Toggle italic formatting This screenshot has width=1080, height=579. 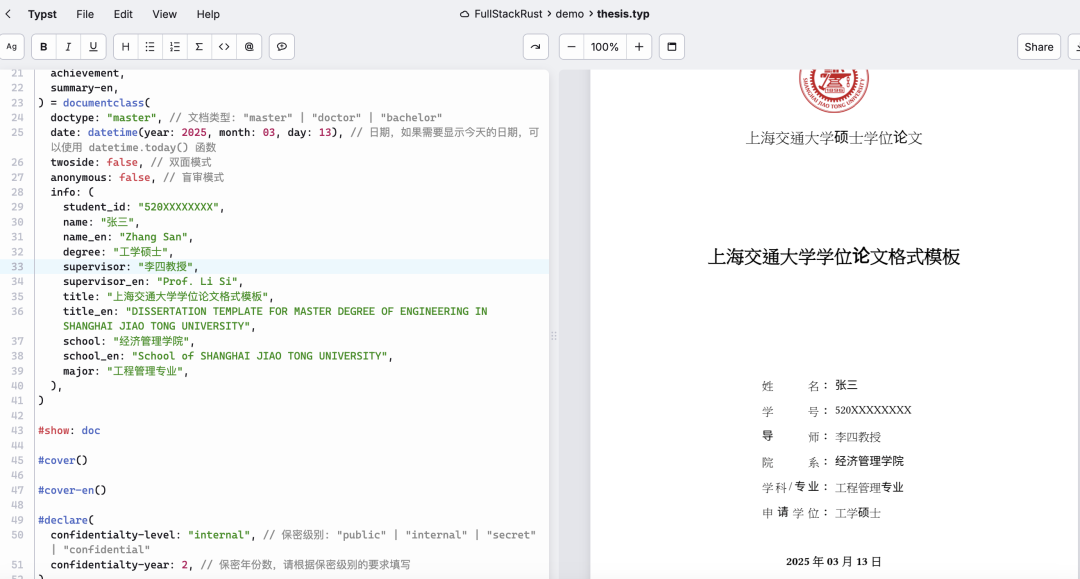(68, 47)
